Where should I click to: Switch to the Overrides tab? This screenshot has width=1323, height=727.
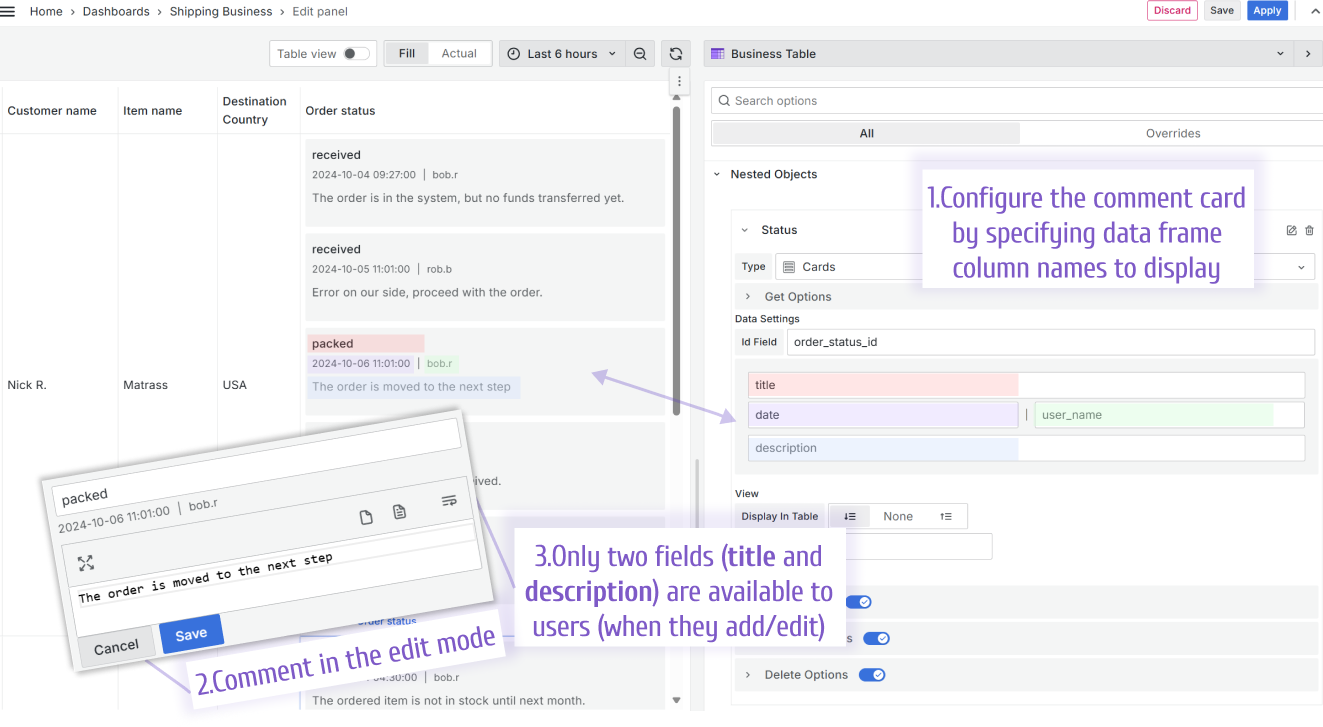pyautogui.click(x=1172, y=132)
